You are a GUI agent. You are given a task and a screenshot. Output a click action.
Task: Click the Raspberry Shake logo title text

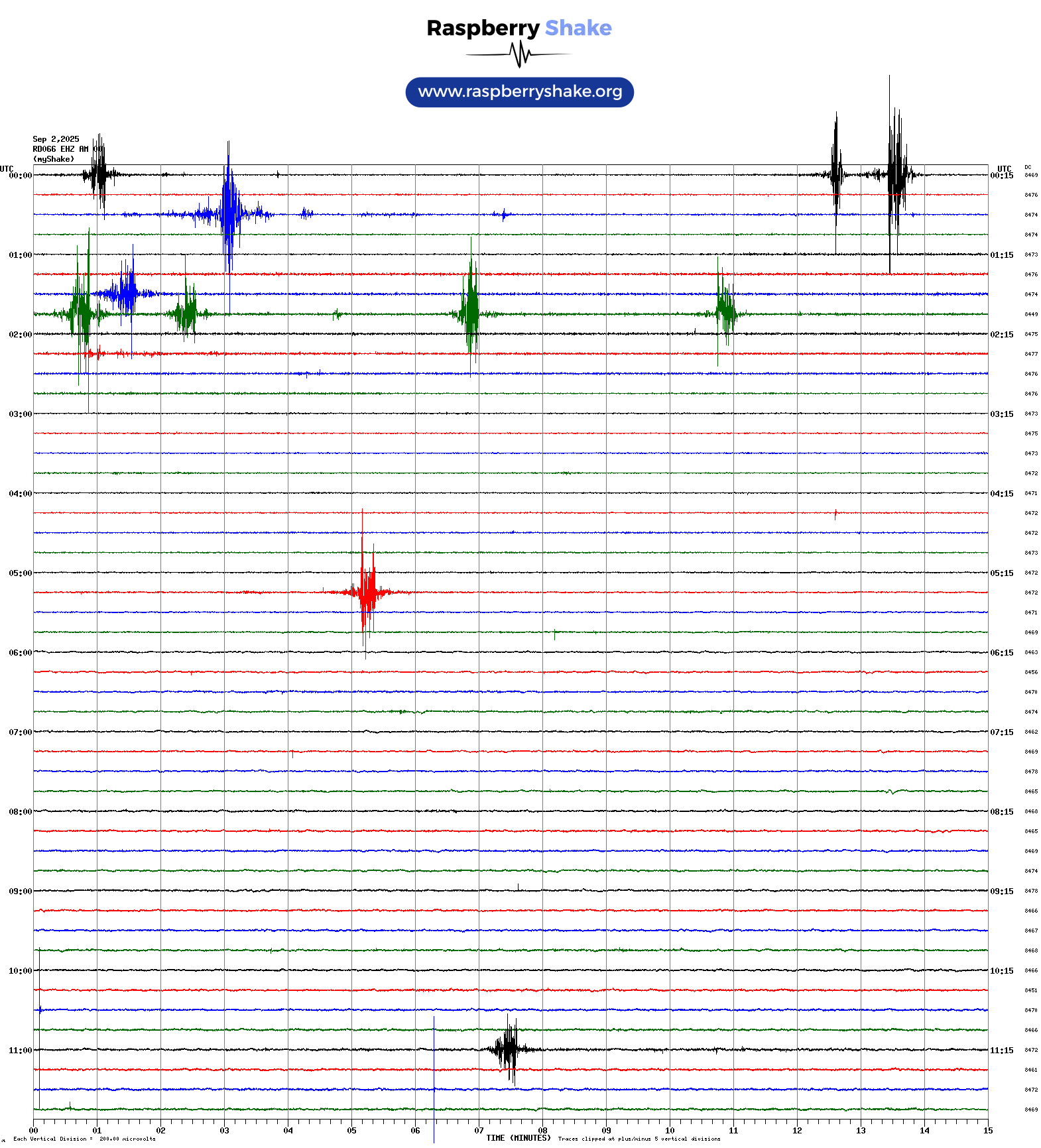pyautogui.click(x=519, y=28)
